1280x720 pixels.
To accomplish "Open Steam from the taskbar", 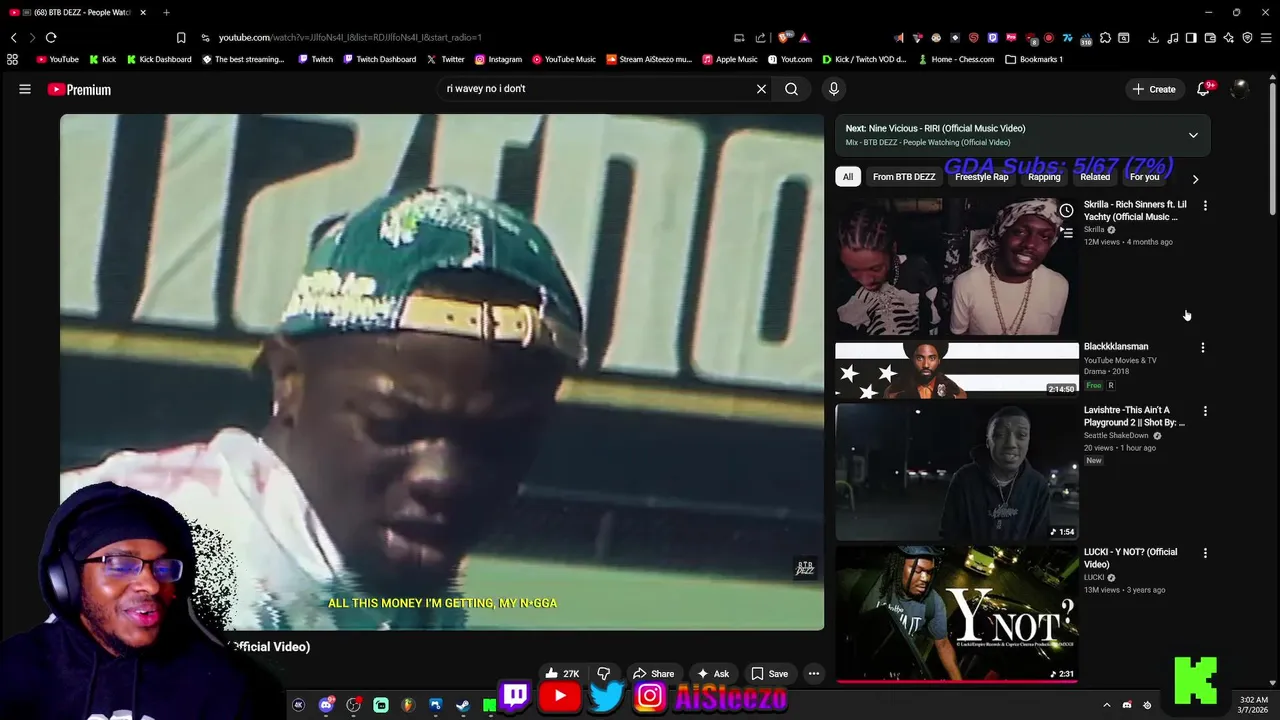I will tap(462, 705).
